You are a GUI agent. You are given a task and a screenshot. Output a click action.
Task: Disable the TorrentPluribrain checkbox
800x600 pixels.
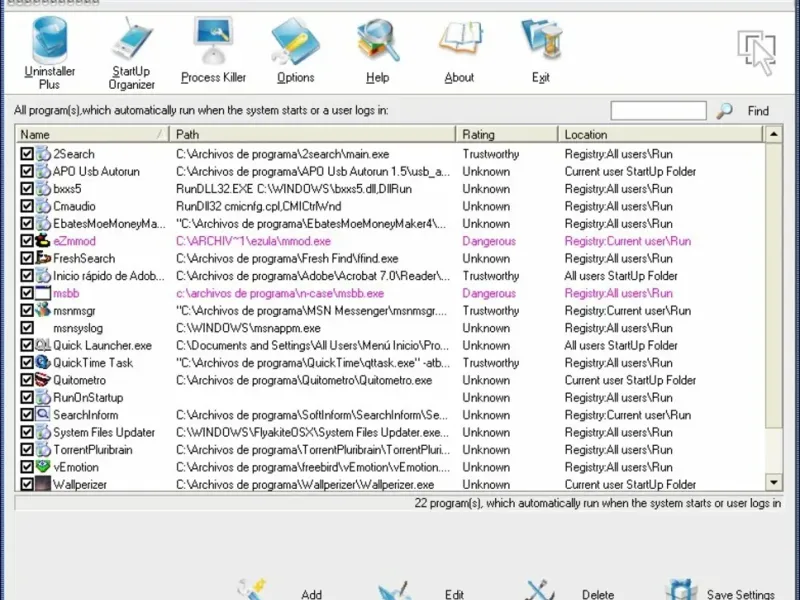[x=27, y=449]
